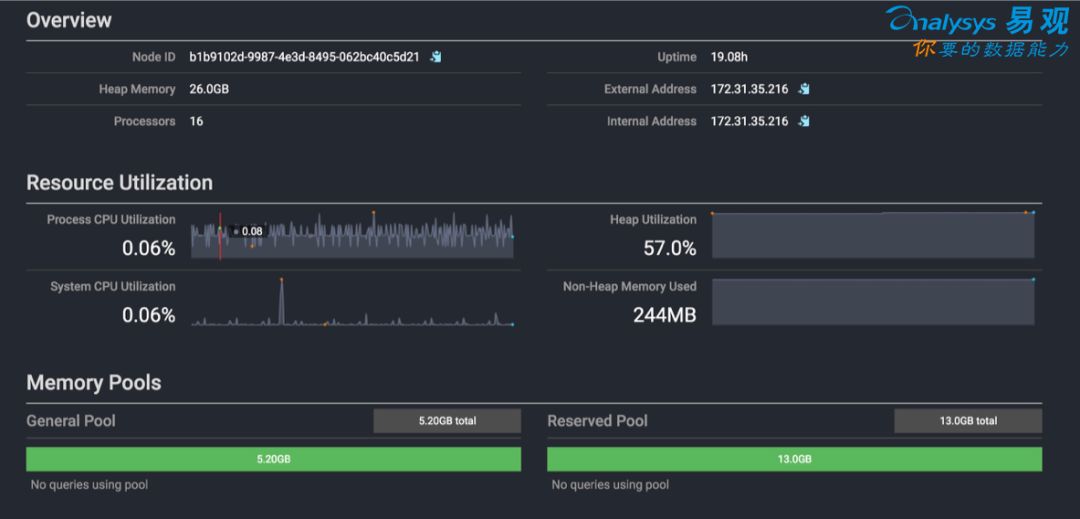The image size is (1080, 519).
Task: Click the Non-Heap Memory Used chart
Action: 873,302
